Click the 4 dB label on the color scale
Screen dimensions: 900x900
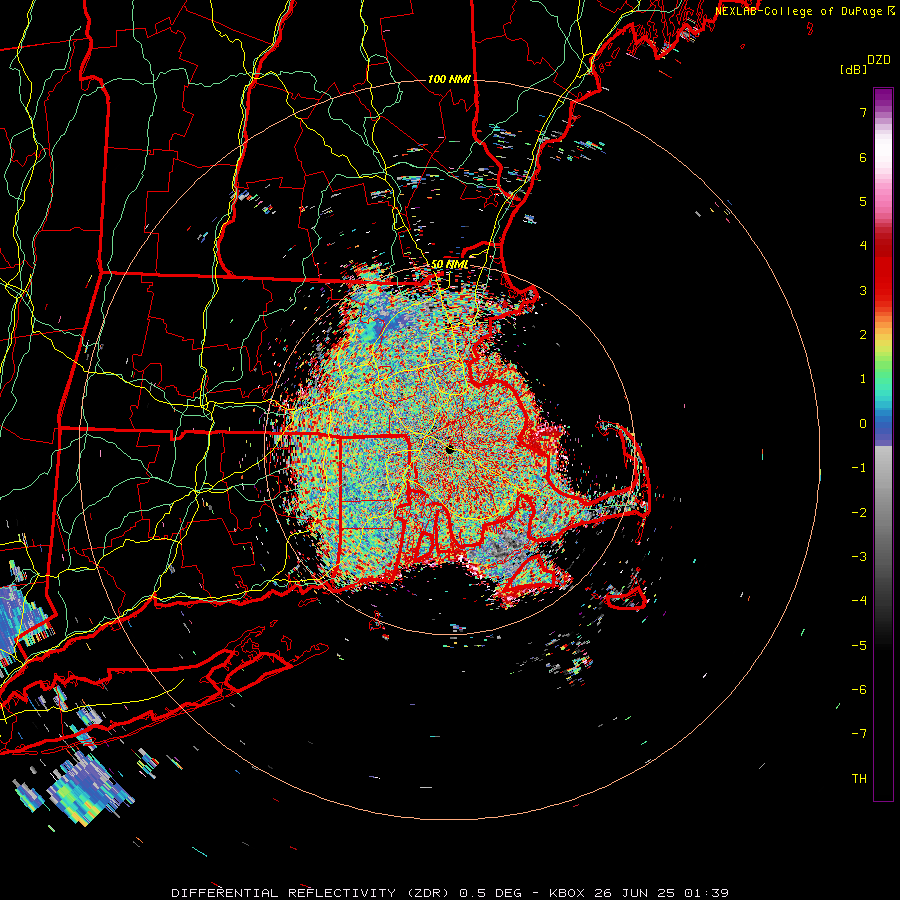pyautogui.click(x=863, y=246)
